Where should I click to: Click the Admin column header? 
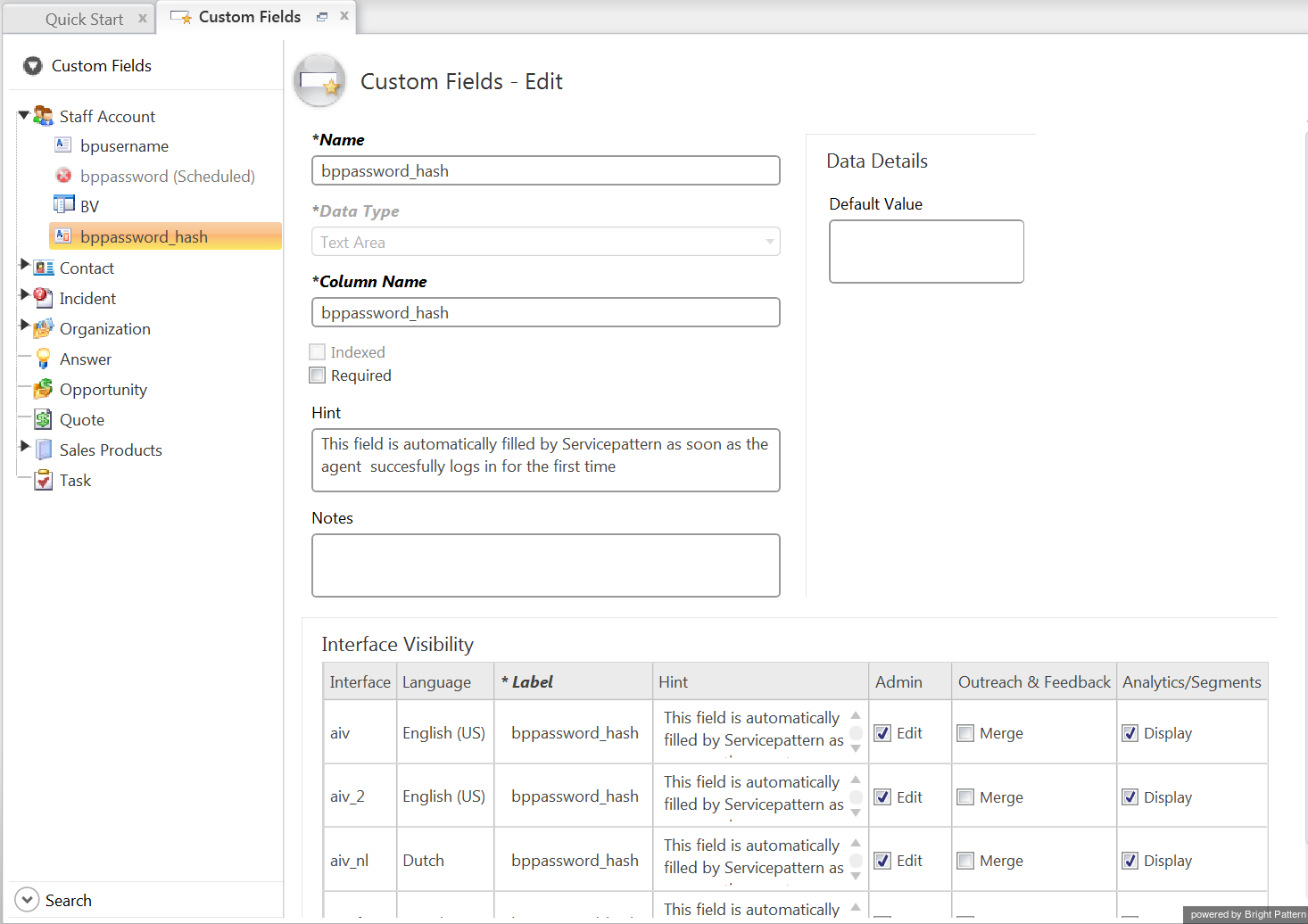910,681
